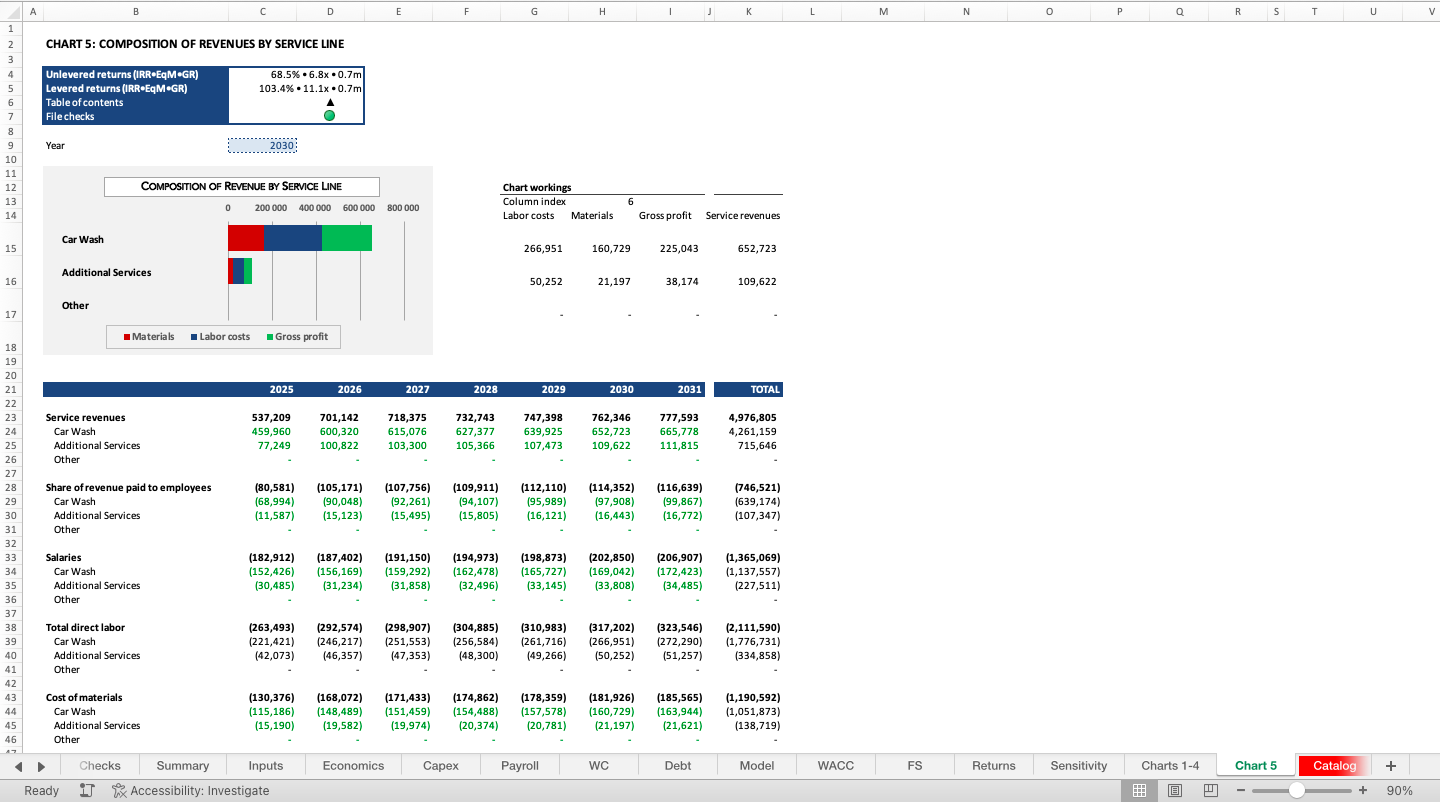
Task: Click the next sheet navigation arrow
Action: (x=41, y=766)
